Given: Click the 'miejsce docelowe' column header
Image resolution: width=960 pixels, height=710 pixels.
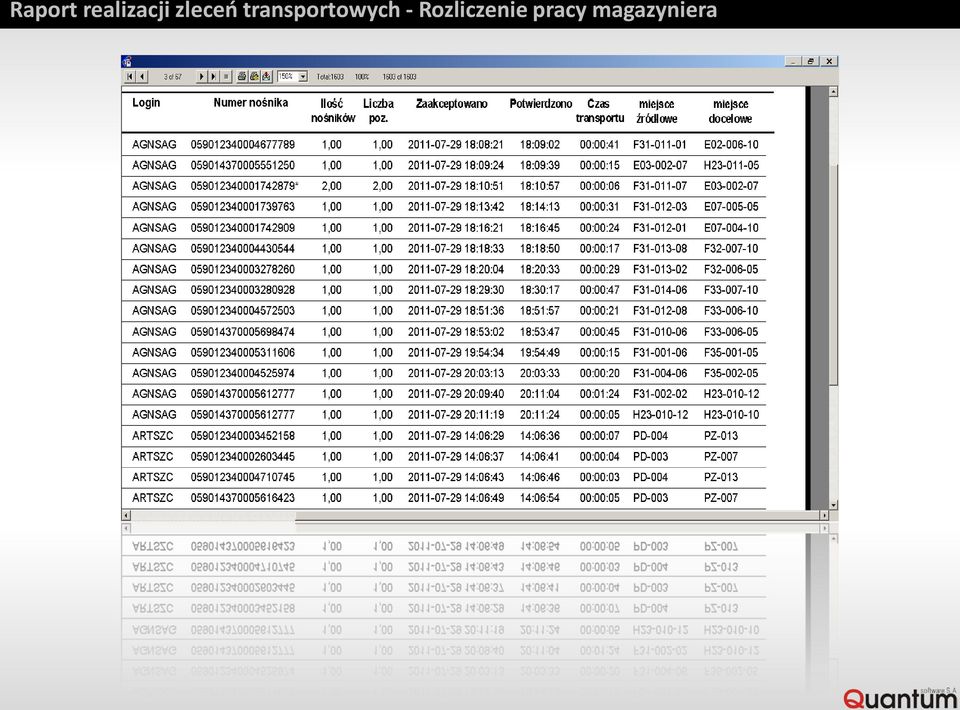Looking at the screenshot, I should (730, 111).
